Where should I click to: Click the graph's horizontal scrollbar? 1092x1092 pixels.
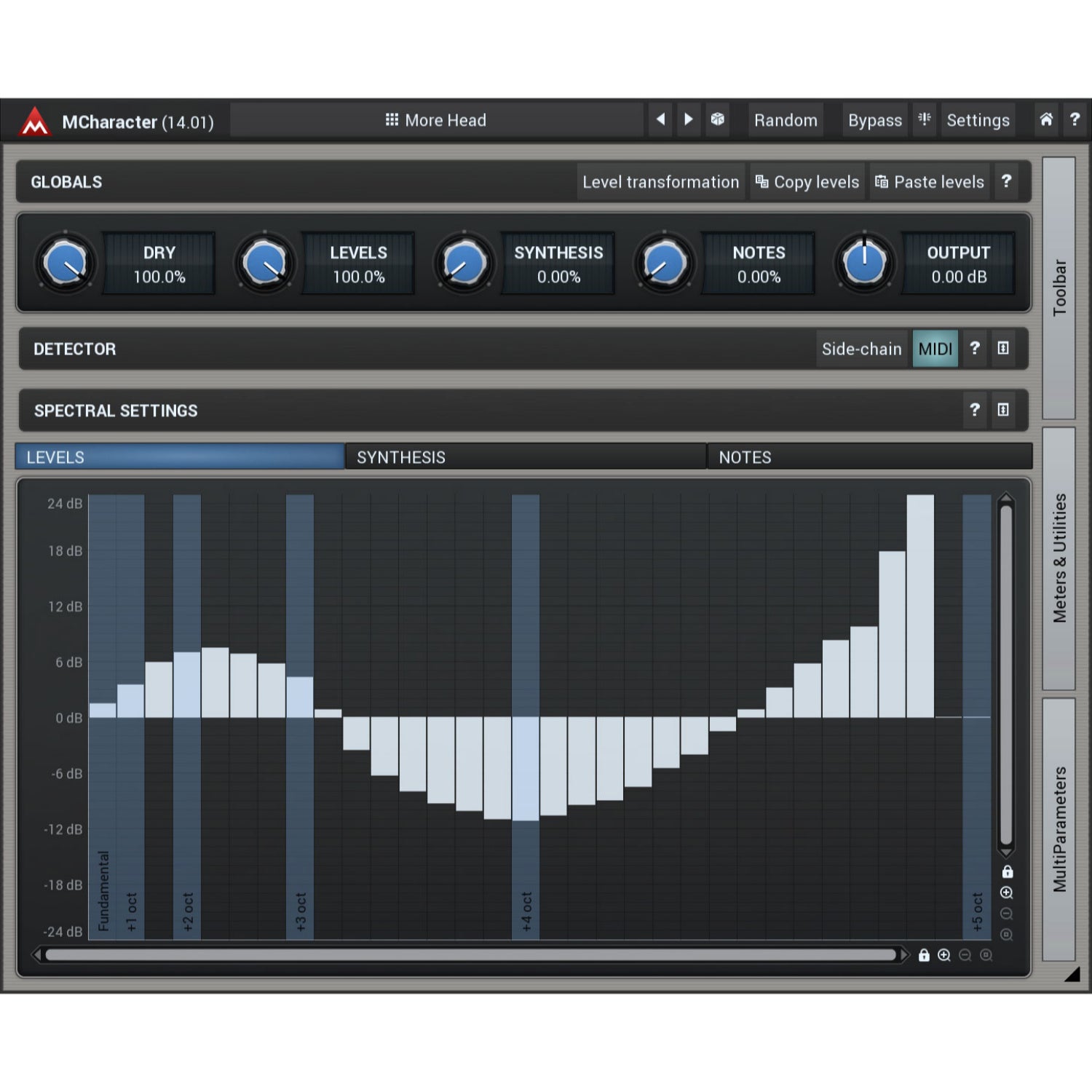click(x=470, y=955)
